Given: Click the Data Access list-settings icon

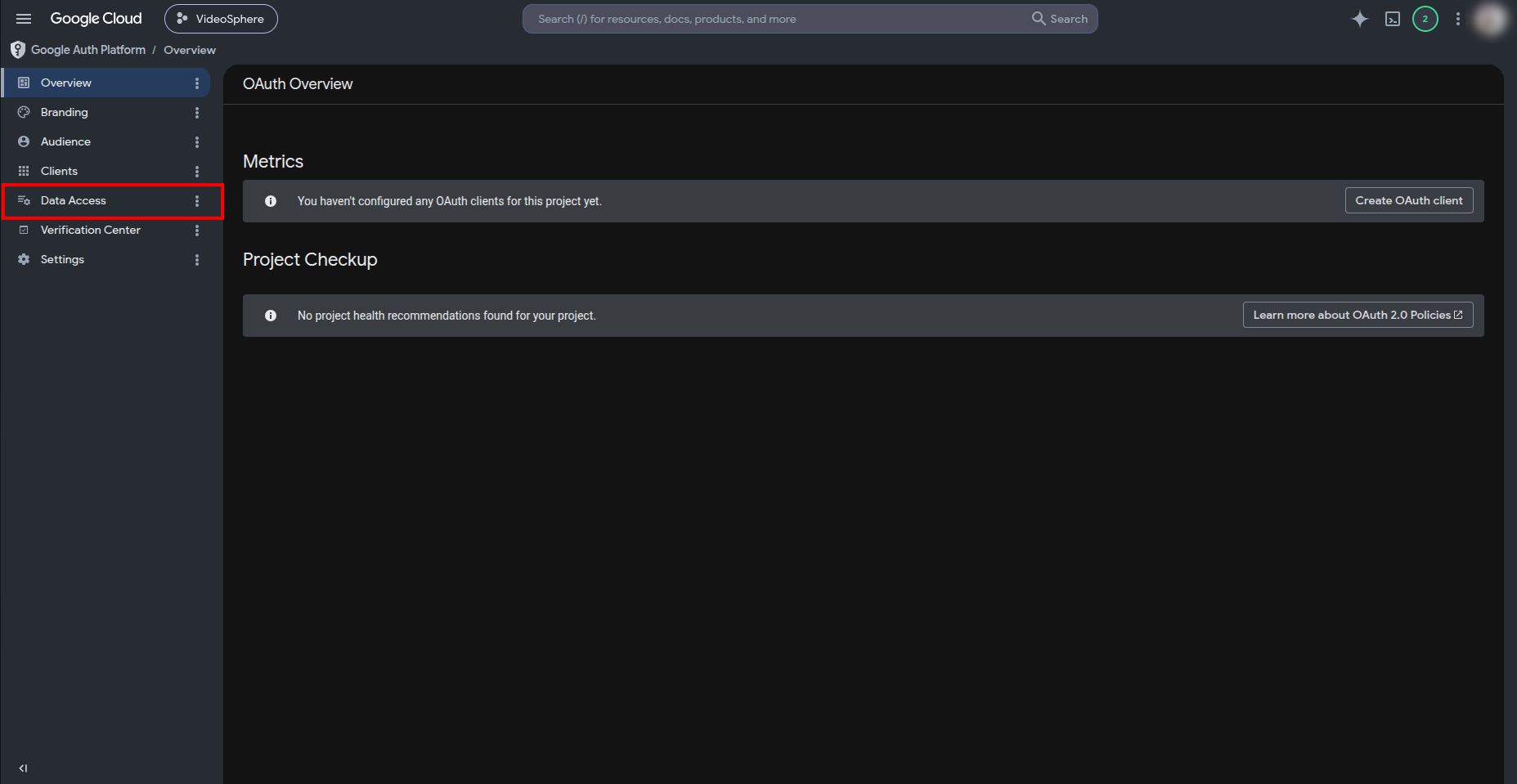Looking at the screenshot, I should pos(24,200).
